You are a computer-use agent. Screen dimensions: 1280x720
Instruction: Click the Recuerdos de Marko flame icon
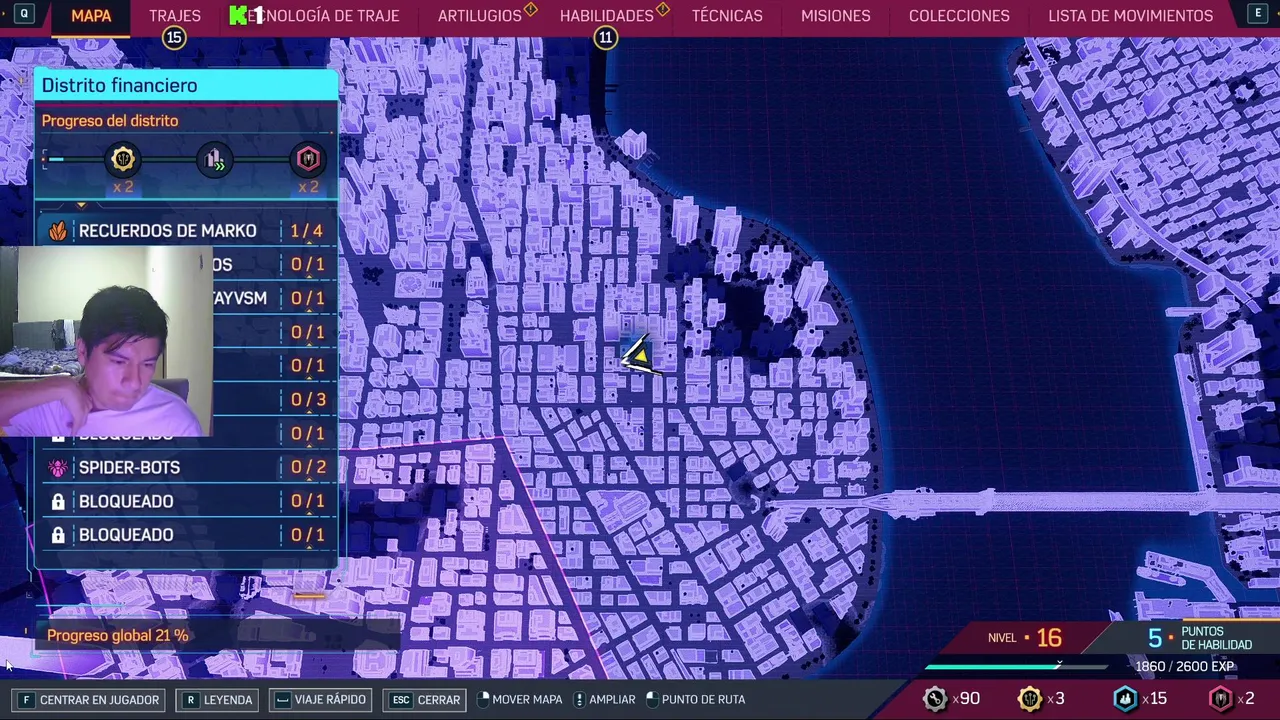[58, 231]
